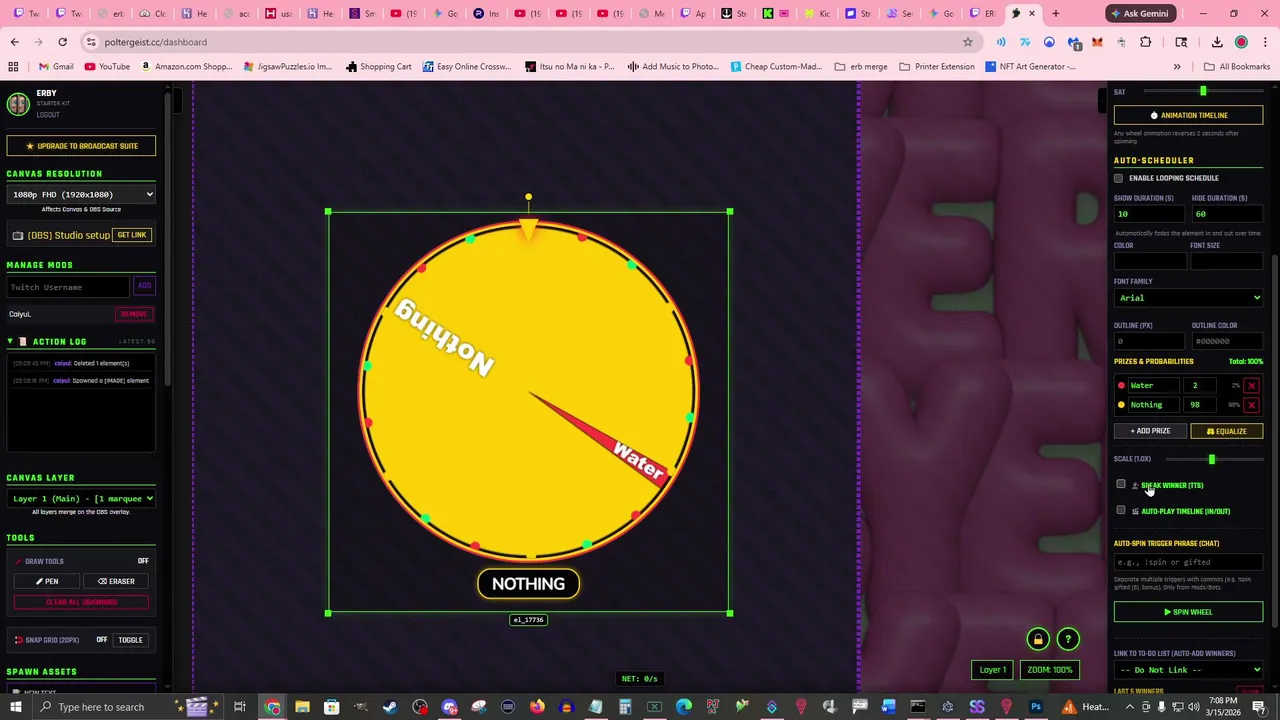Screen dimensions: 1280x720
Task: Delete the Water prize with its X icon
Action: (1251, 385)
